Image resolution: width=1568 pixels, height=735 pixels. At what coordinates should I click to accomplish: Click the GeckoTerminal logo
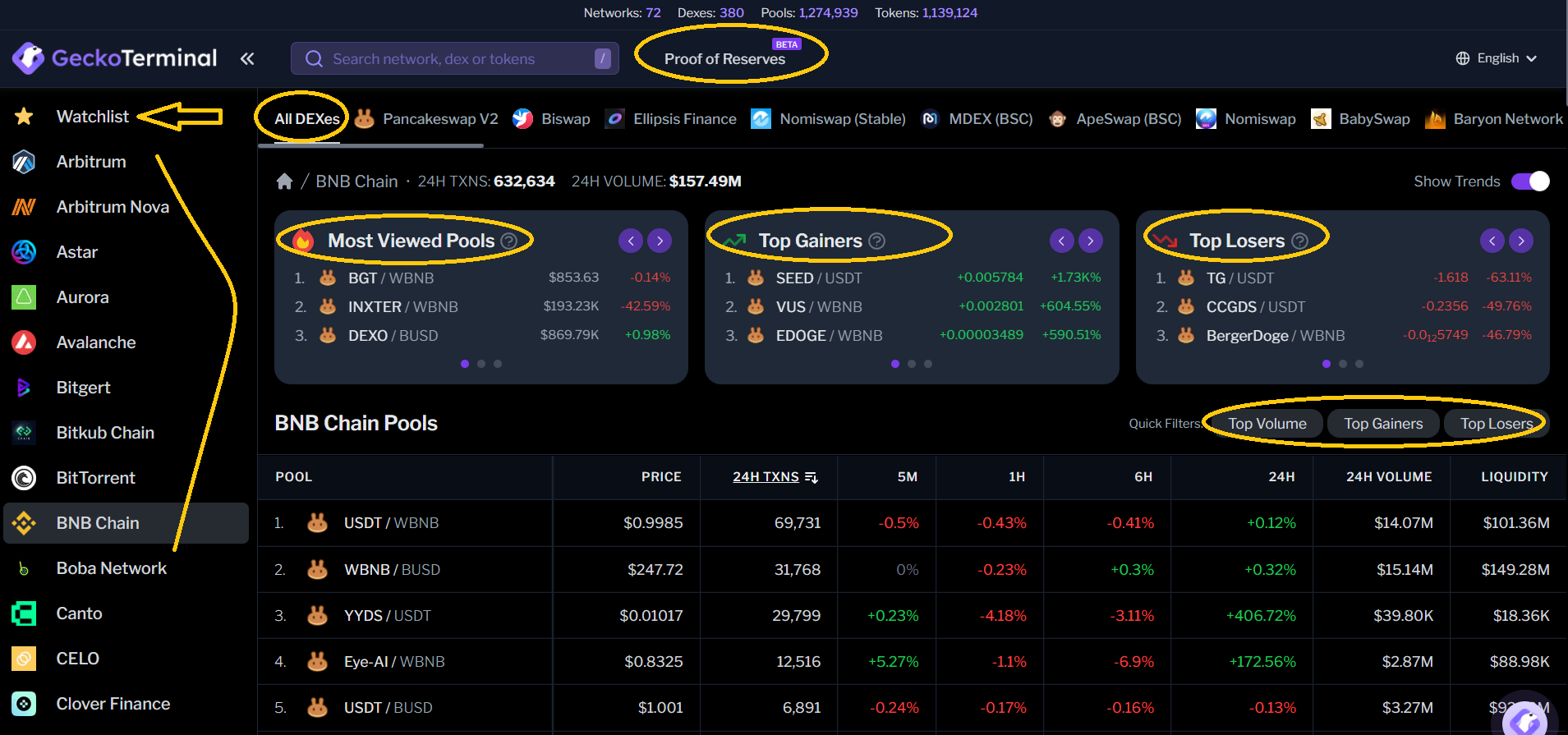pos(114,58)
